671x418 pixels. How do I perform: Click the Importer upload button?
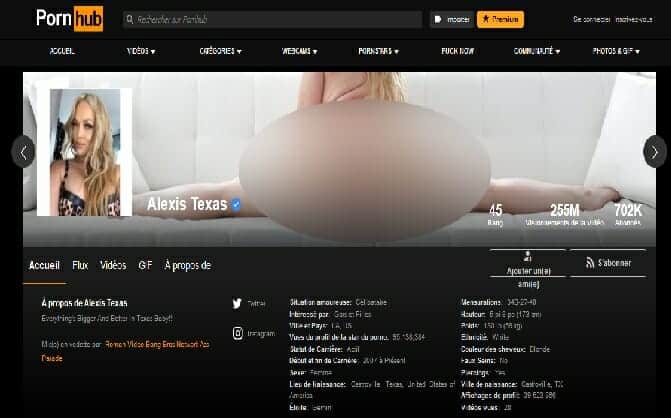(451, 19)
